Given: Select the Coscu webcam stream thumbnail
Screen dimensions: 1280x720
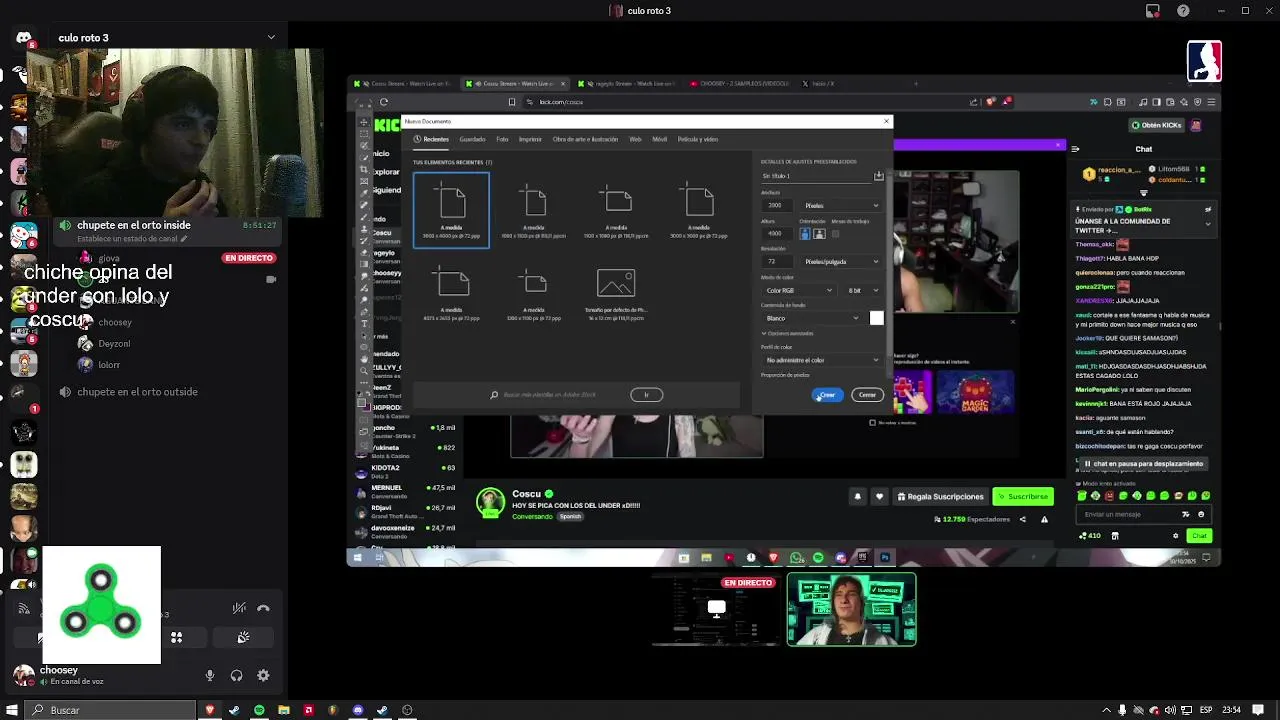Looking at the screenshot, I should point(851,609).
